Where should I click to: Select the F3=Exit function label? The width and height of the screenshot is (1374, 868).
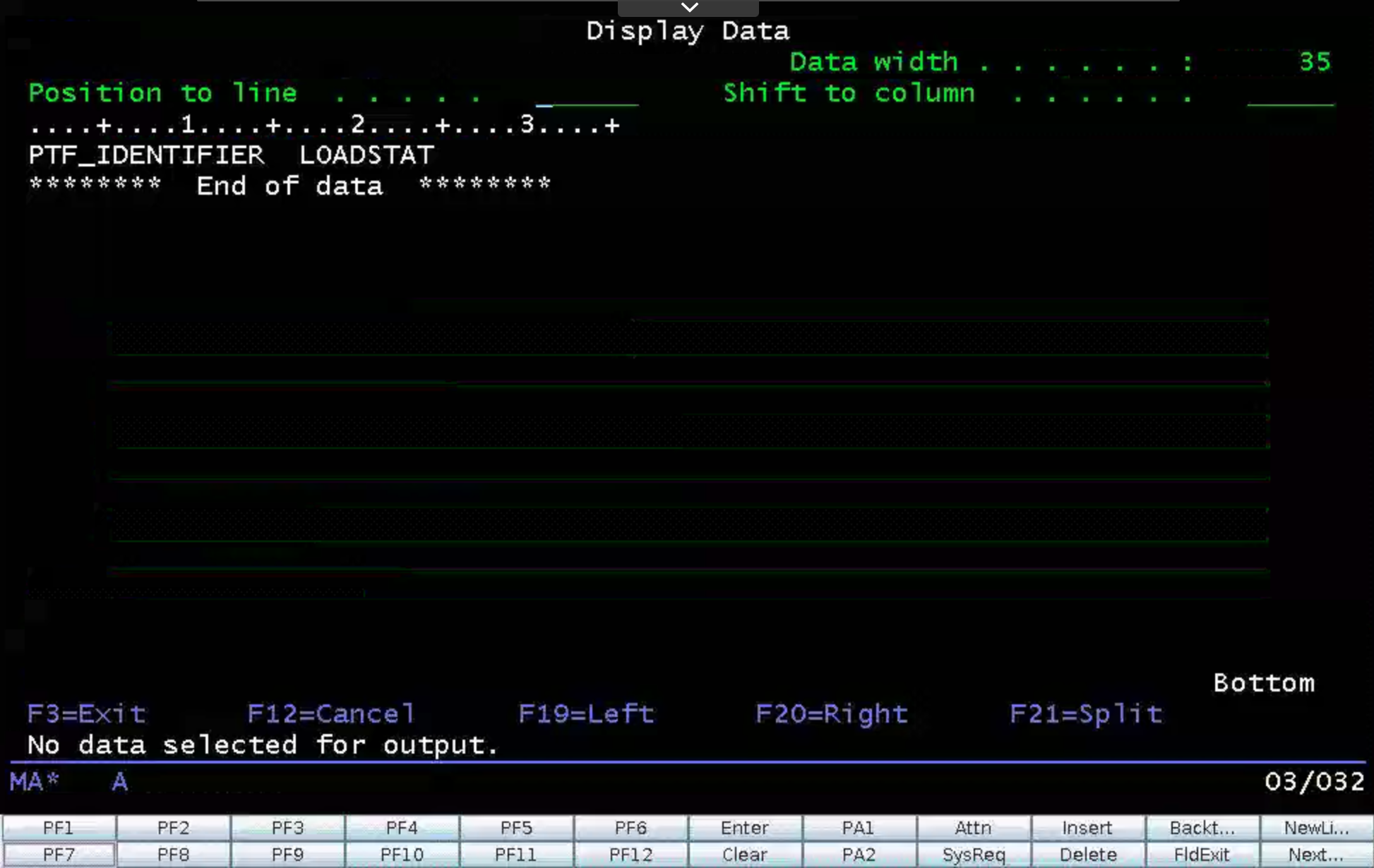pyautogui.click(x=87, y=714)
